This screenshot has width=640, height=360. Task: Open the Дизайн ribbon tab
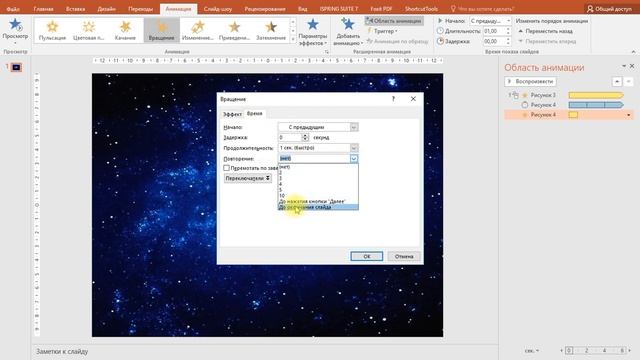[107, 9]
